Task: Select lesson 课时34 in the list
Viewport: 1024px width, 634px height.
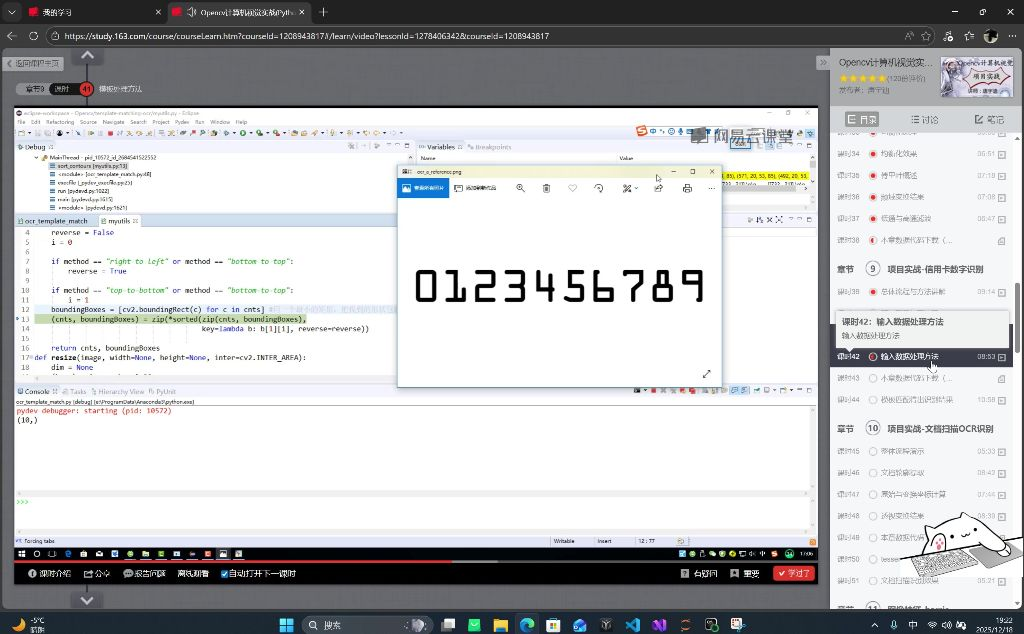Action: click(922, 154)
